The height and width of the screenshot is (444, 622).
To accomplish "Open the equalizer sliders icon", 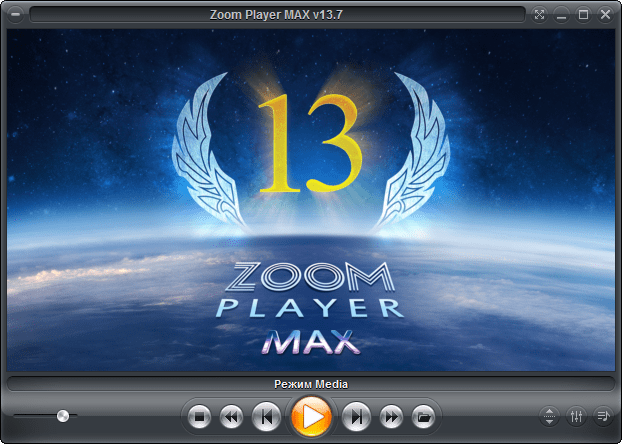I will pyautogui.click(x=576, y=416).
